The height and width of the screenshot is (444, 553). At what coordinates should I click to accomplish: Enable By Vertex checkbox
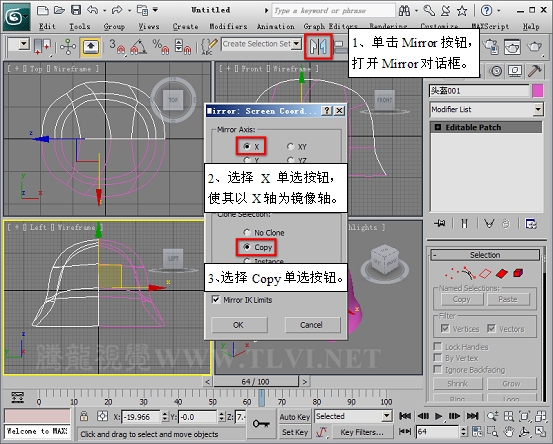[x=438, y=358]
